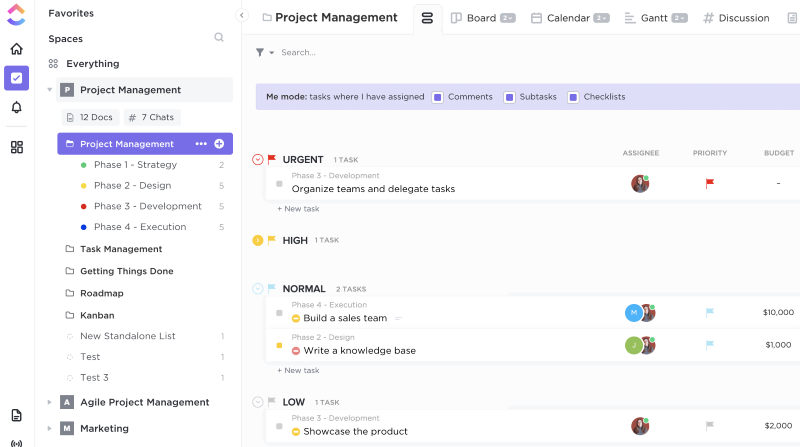Open the ellipsis menu on Project Management list
This screenshot has width=800, height=447.
(201, 144)
